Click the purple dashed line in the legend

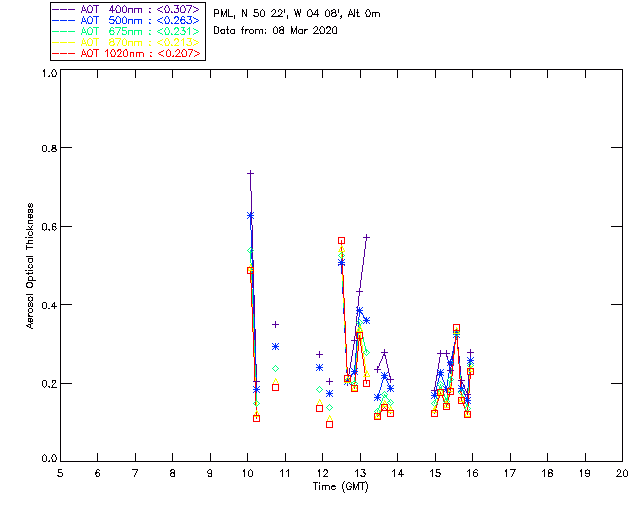pyautogui.click(x=64, y=9)
